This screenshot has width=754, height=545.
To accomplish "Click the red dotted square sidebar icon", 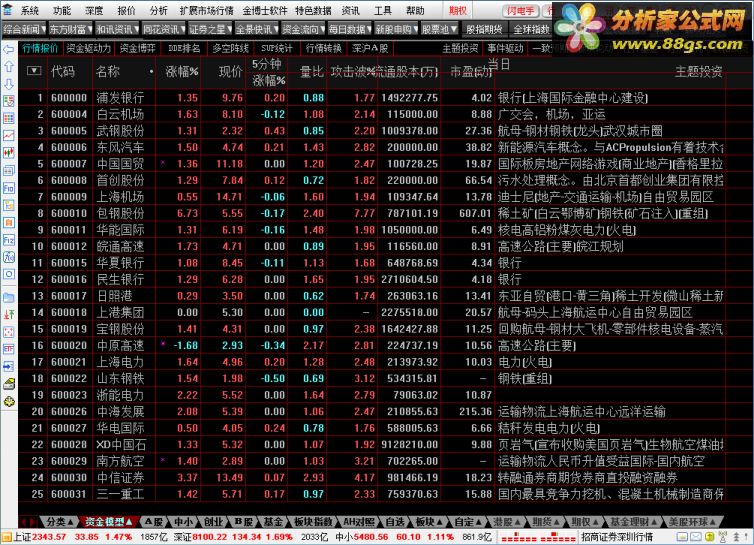I will (x=9, y=332).
